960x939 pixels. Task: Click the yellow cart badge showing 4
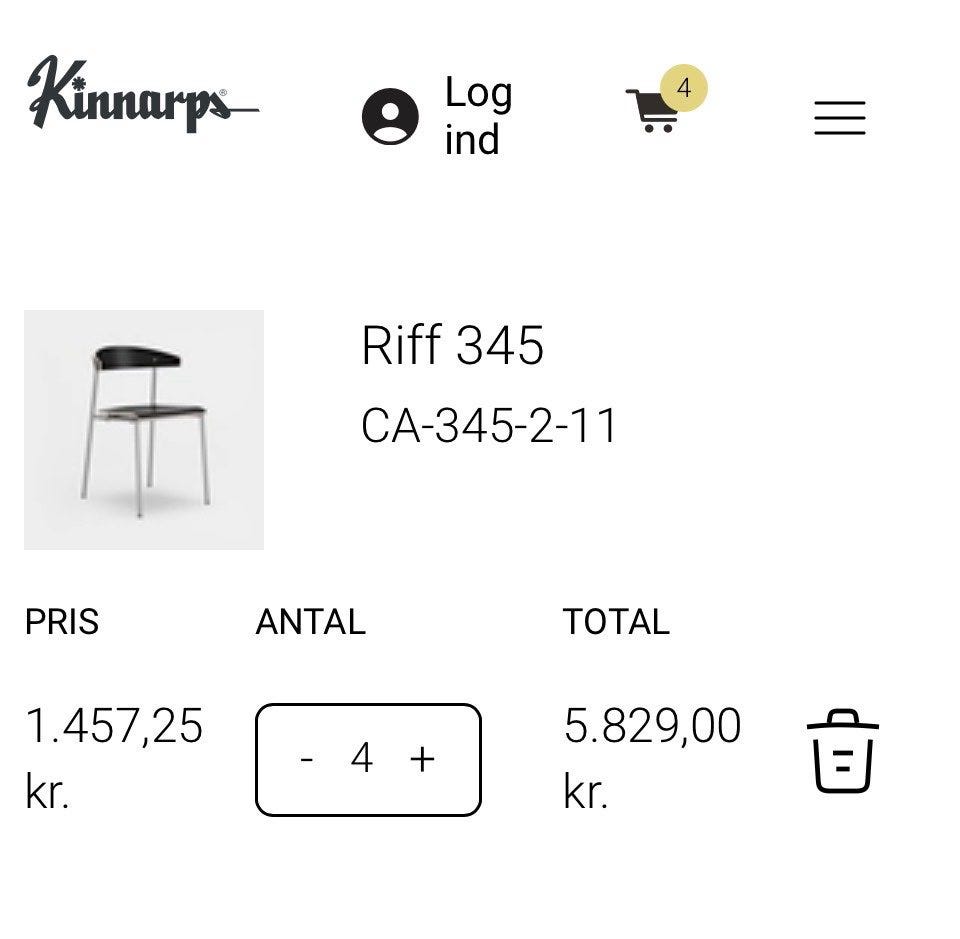coord(684,88)
